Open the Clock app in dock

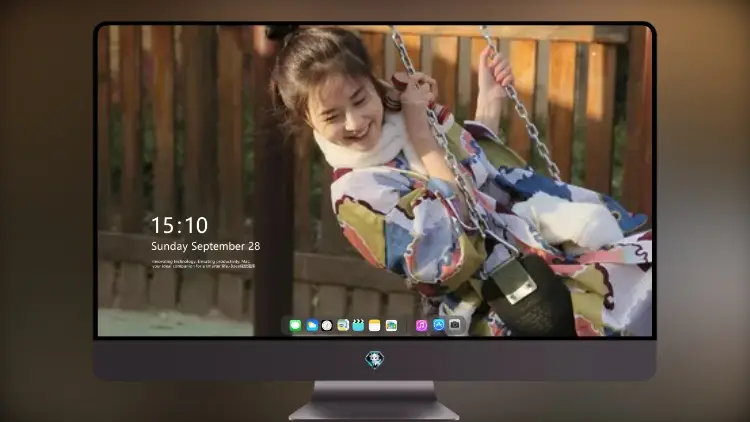tap(327, 325)
